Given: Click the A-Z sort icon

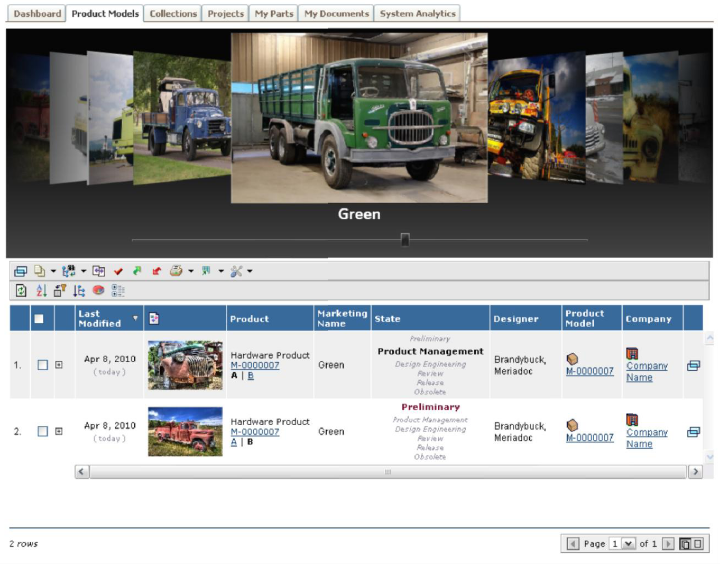Looking at the screenshot, I should point(41,290).
